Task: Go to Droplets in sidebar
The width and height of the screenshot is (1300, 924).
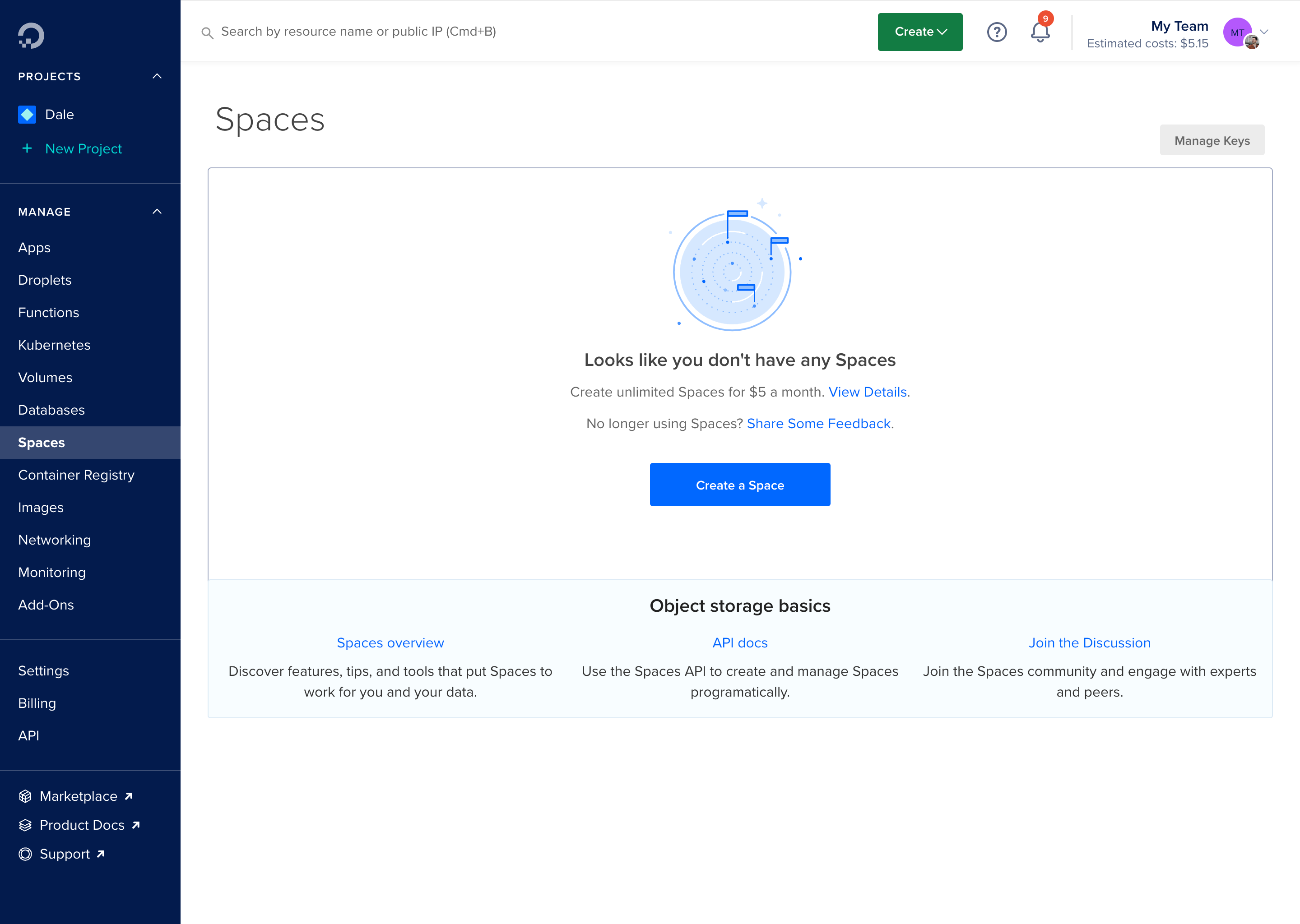Action: click(44, 280)
